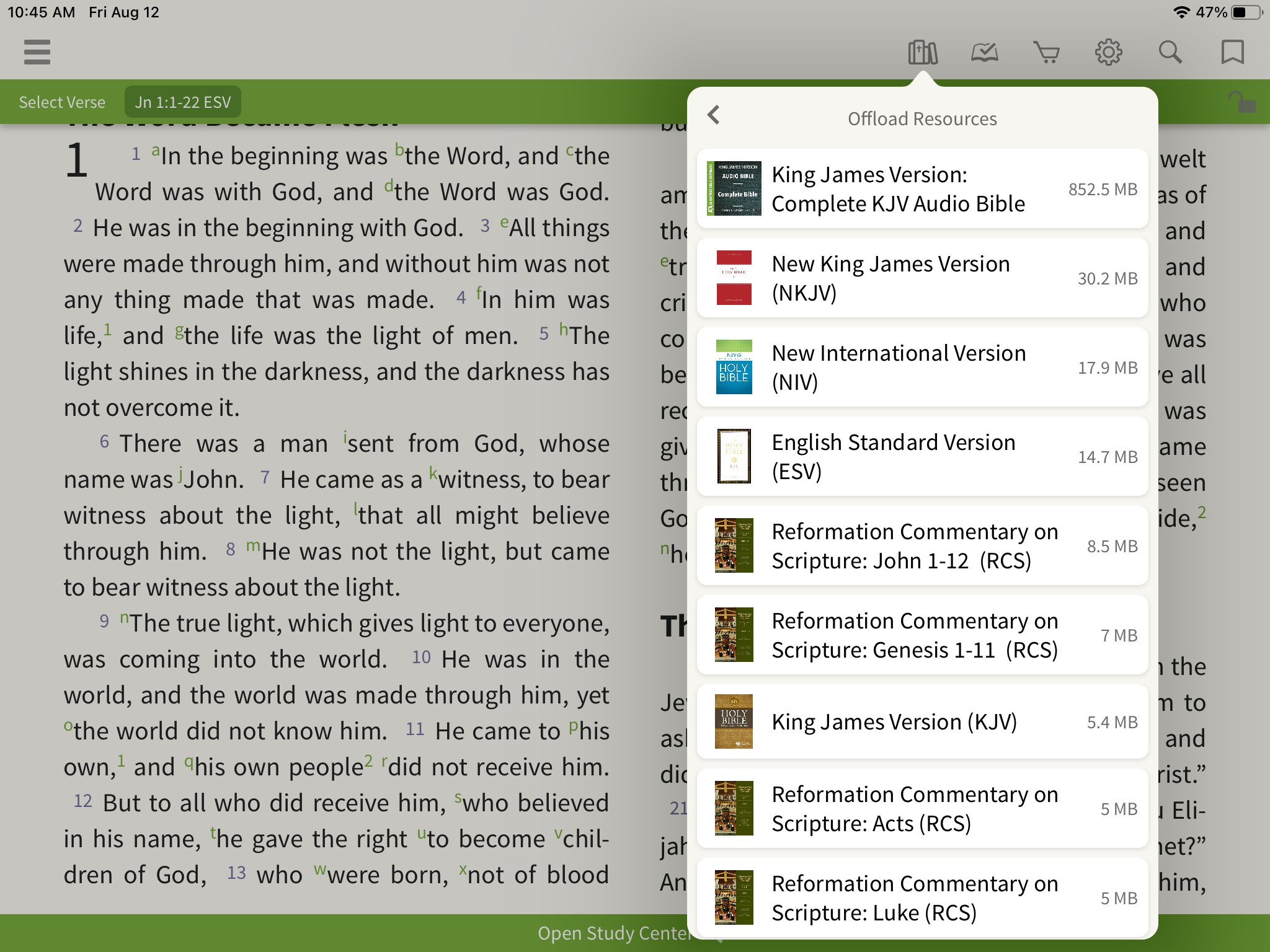Open the reading plan icon
Viewport: 1270px width, 952px height.
(x=985, y=53)
